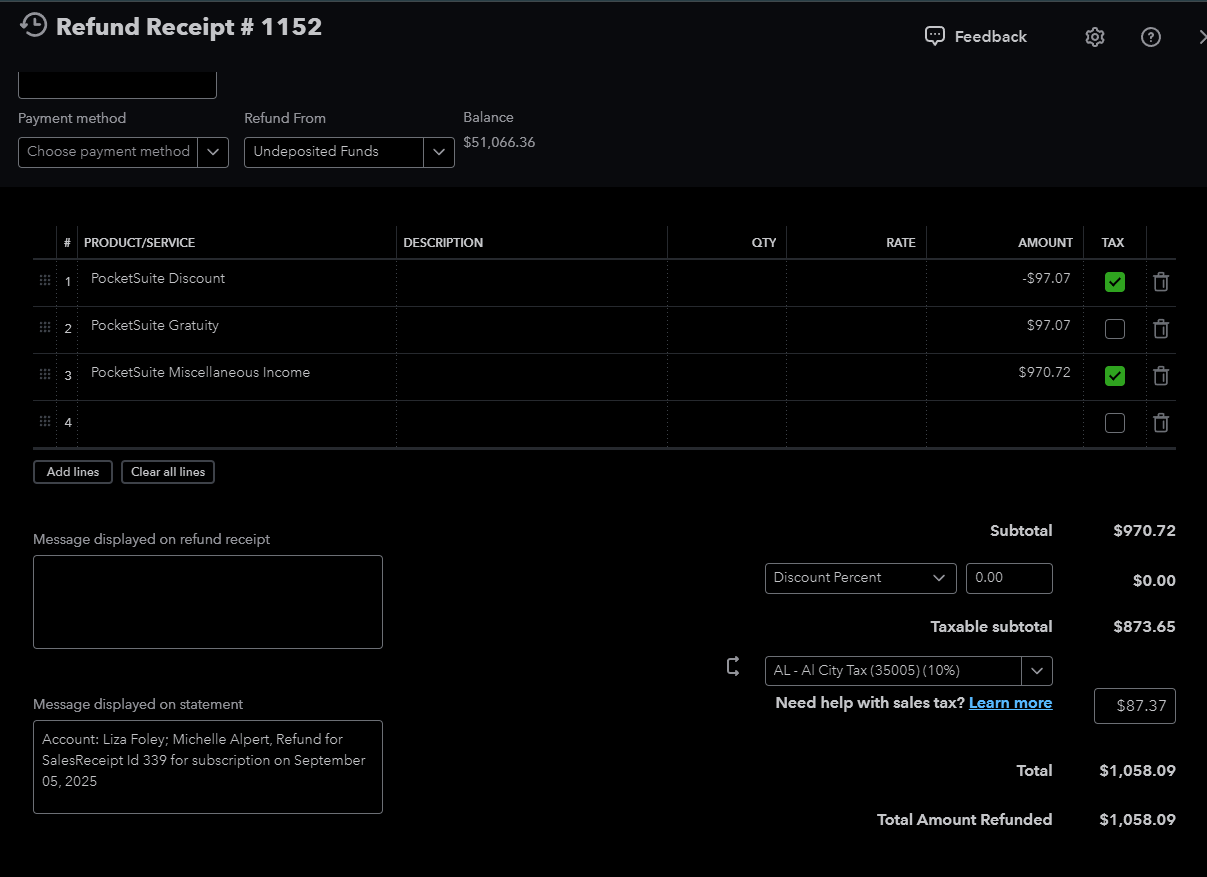Uncheck tax for PocketSuite Discount
1207x877 pixels.
pyautogui.click(x=1115, y=282)
